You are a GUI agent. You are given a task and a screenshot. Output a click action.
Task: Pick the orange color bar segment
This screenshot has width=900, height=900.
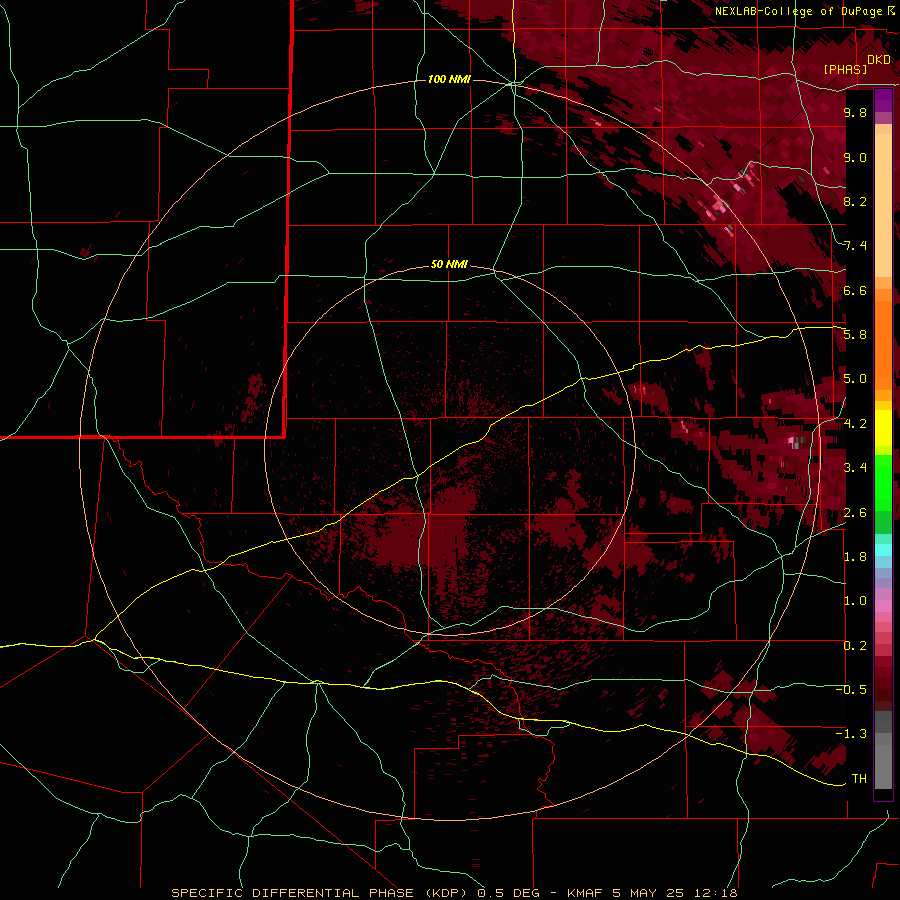[x=883, y=344]
